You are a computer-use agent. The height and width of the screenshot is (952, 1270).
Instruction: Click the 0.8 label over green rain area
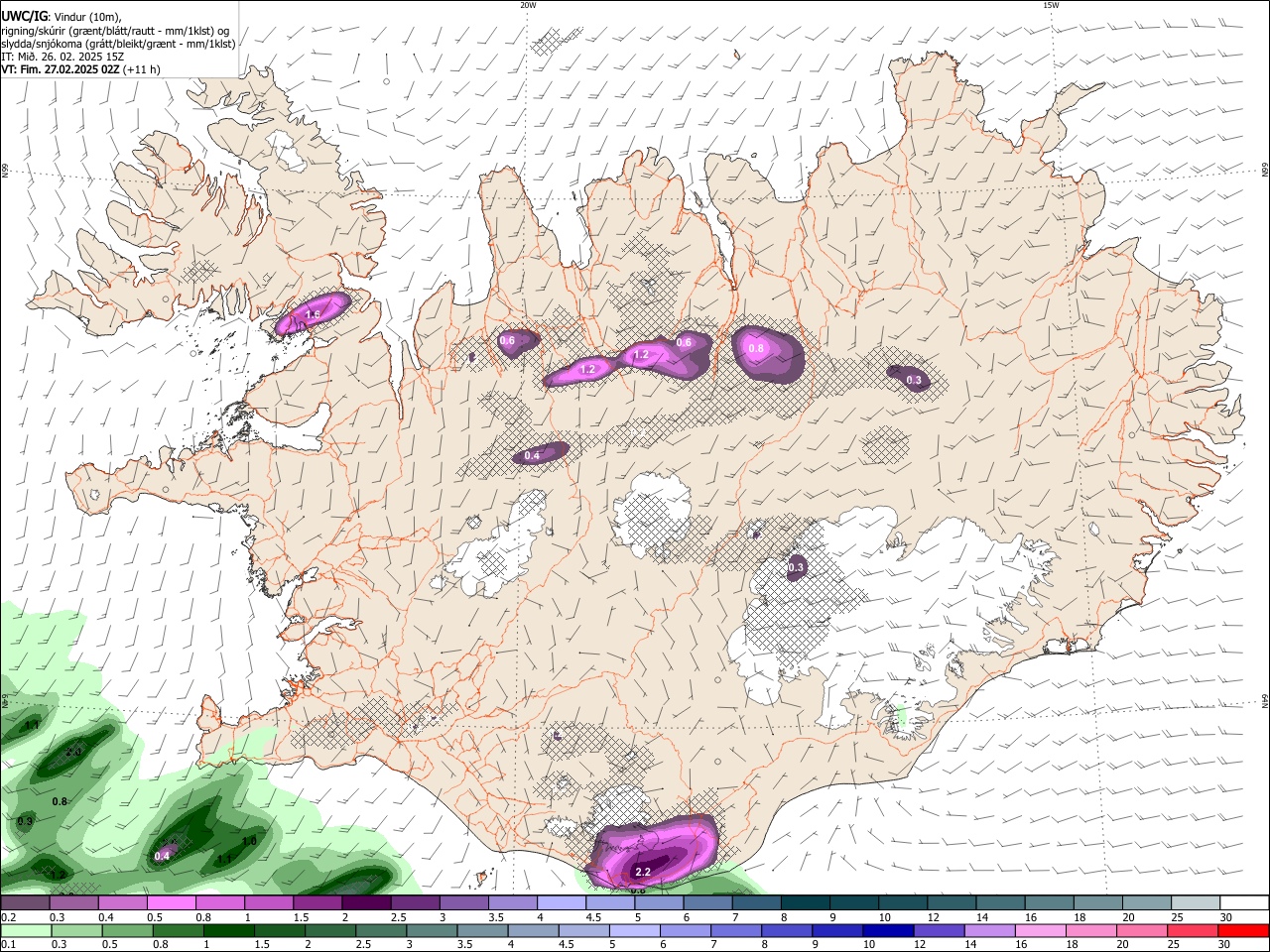click(60, 801)
